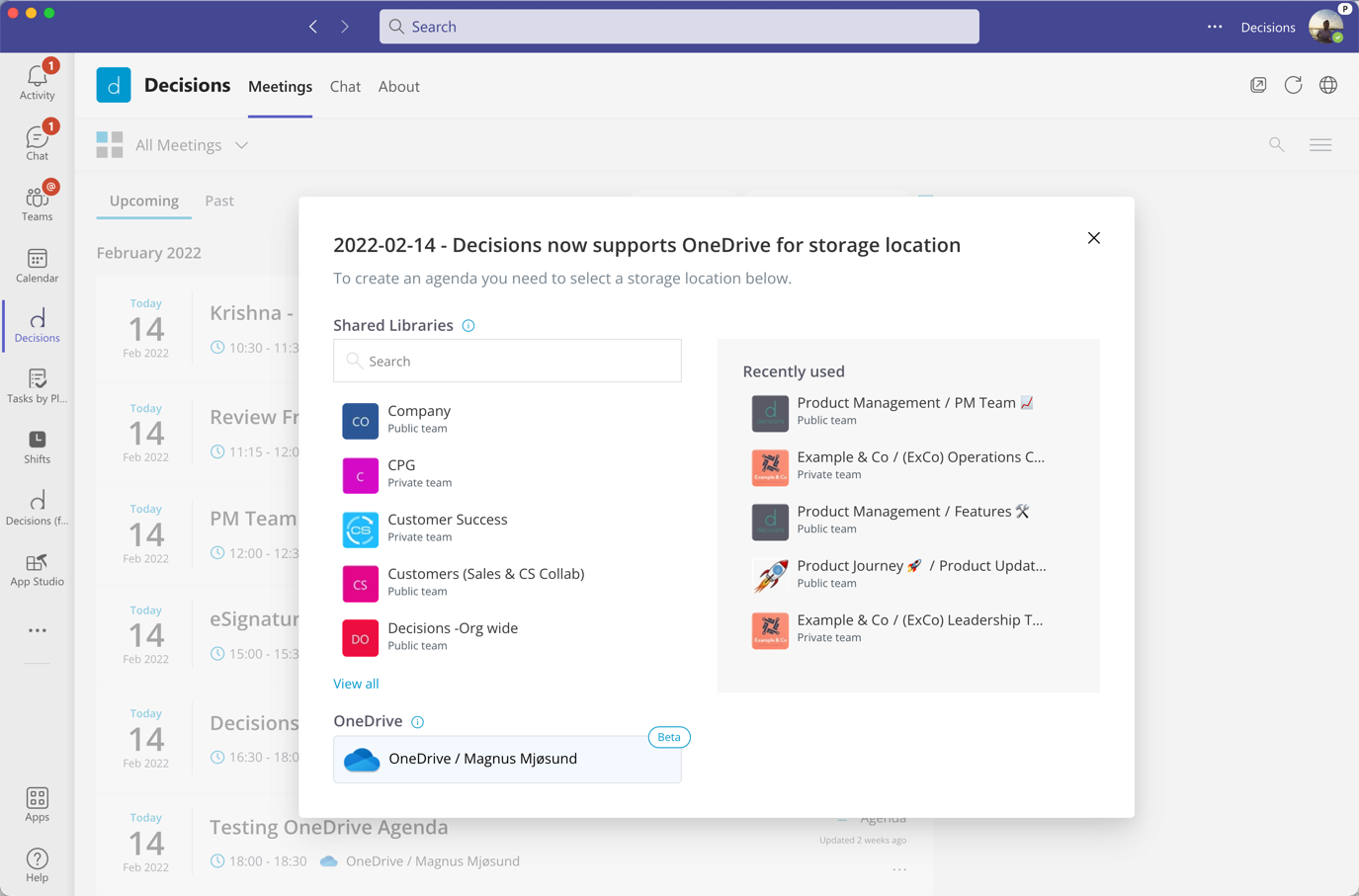Open Teams in the sidebar
The width and height of the screenshot is (1359, 896).
point(37,203)
